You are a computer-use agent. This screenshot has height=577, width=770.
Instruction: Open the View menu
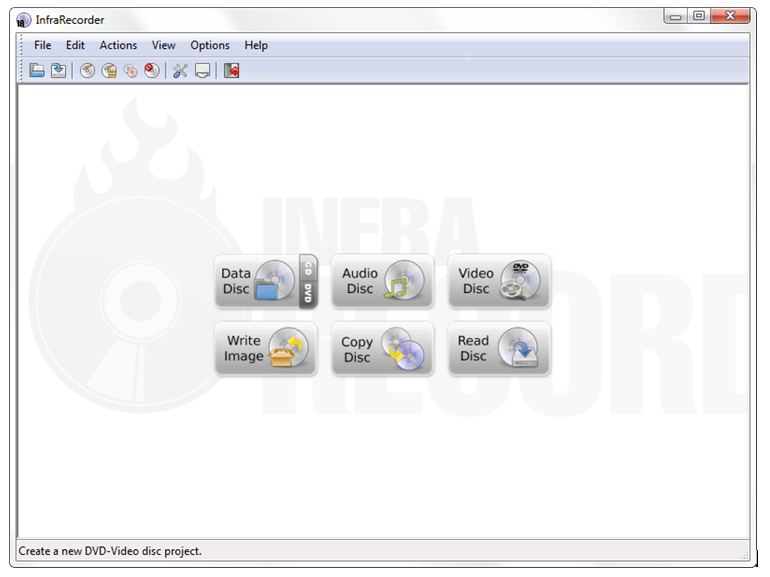click(164, 45)
